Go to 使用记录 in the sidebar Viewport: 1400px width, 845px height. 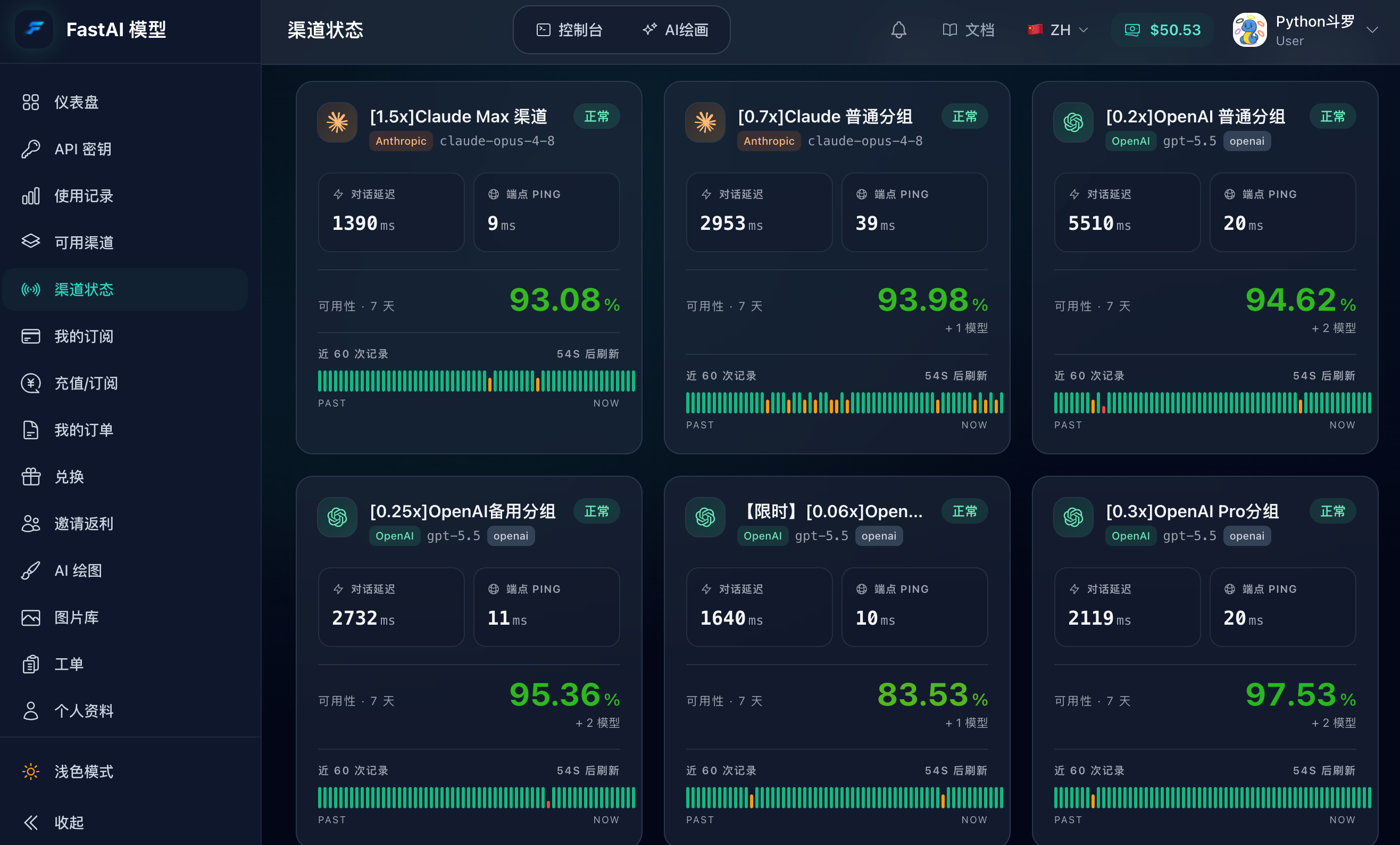point(125,196)
